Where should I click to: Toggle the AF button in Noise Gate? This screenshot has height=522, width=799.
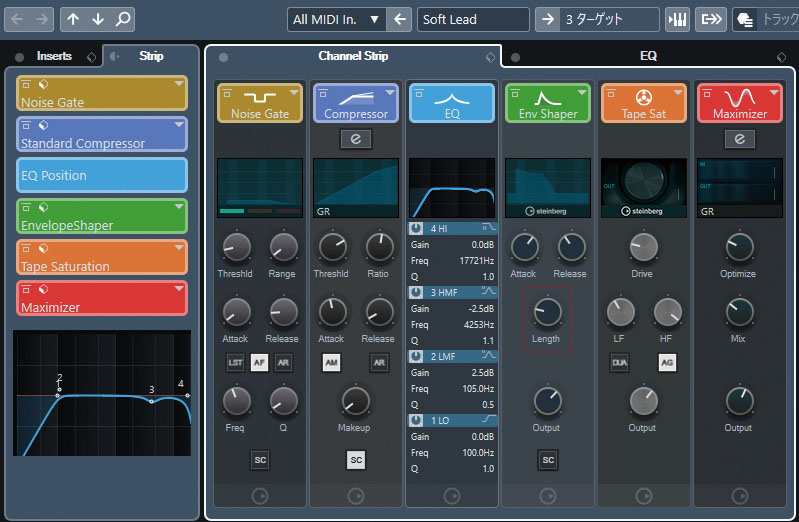(x=259, y=362)
